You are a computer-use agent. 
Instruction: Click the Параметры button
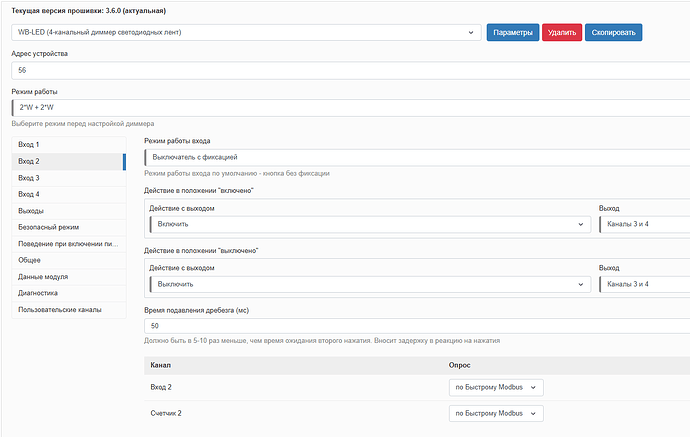point(514,33)
